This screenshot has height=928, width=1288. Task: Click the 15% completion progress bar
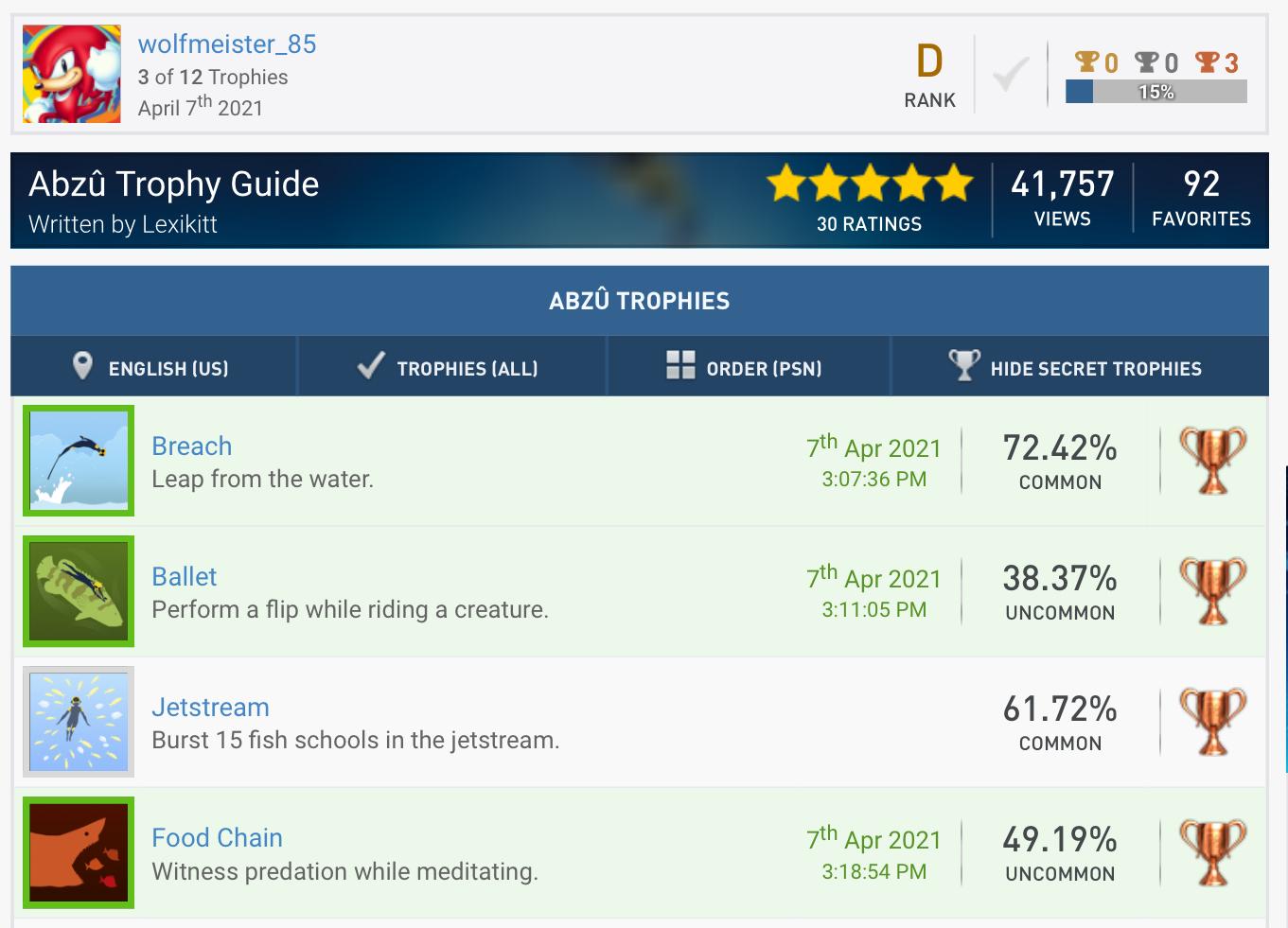[1156, 92]
